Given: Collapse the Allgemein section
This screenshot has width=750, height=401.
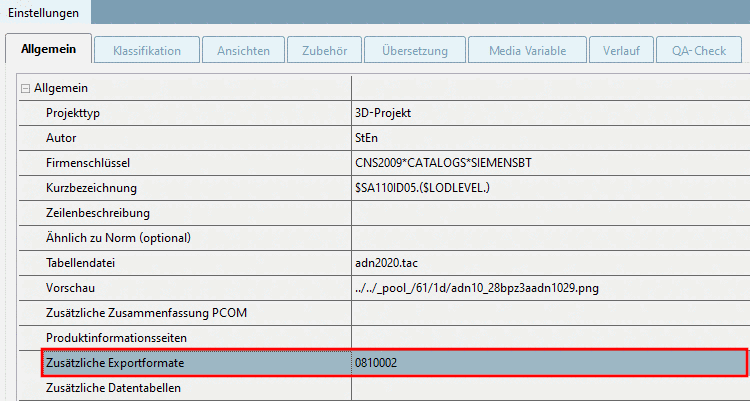Looking at the screenshot, I should pyautogui.click(x=26, y=89).
